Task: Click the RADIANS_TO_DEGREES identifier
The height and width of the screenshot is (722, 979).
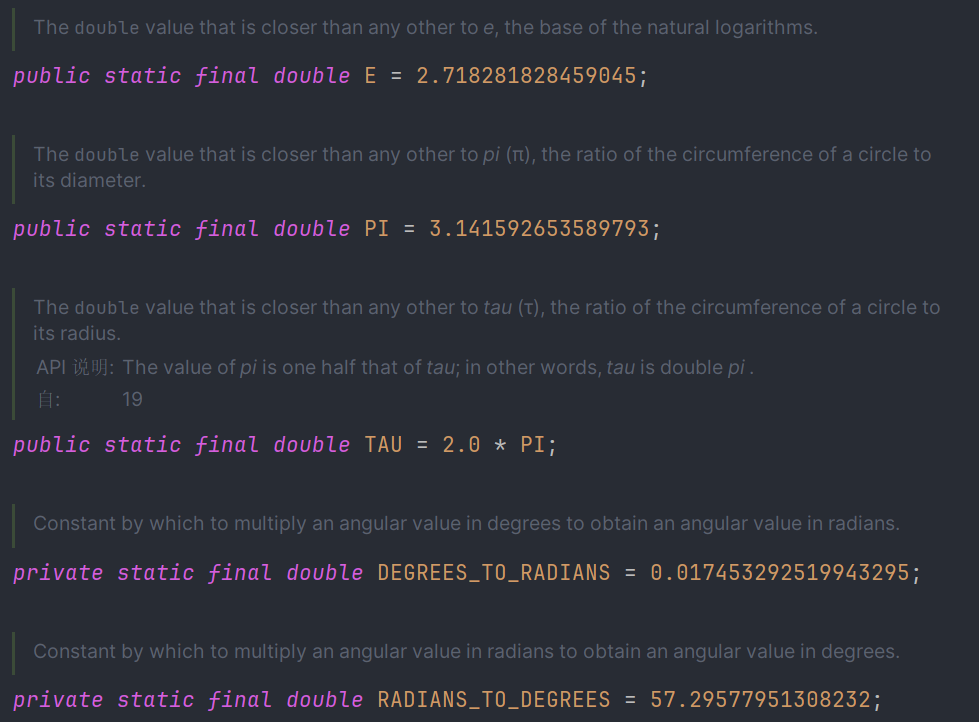Action: [x=493, y=700]
